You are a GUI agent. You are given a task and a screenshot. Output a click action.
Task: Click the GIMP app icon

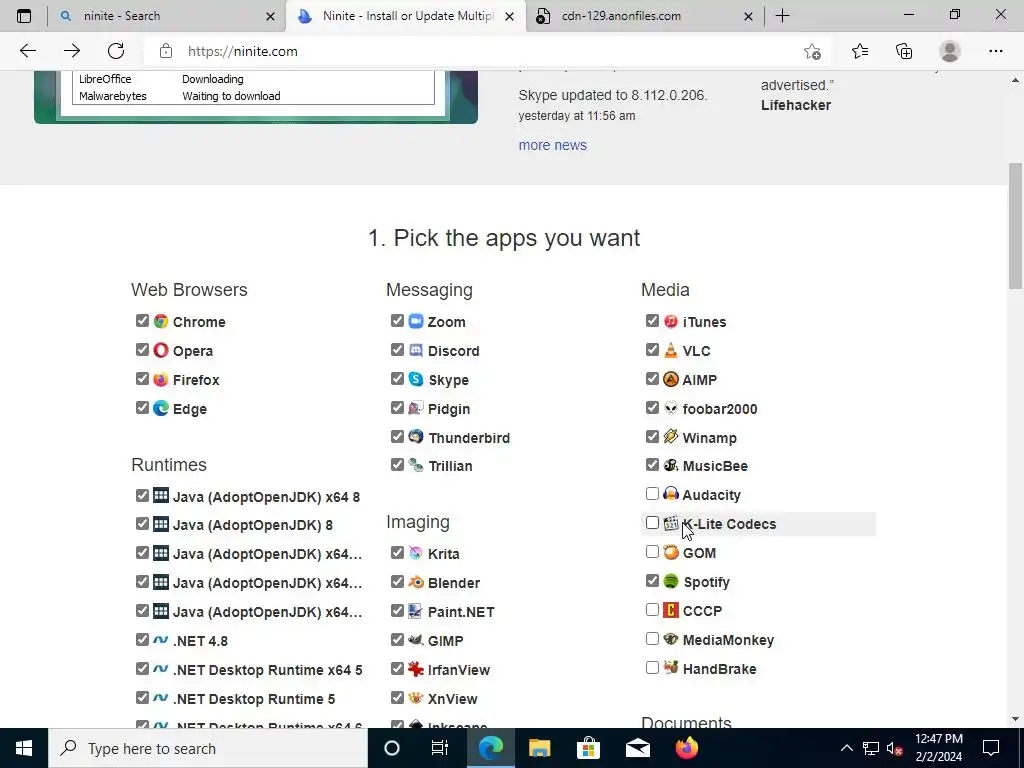416,640
